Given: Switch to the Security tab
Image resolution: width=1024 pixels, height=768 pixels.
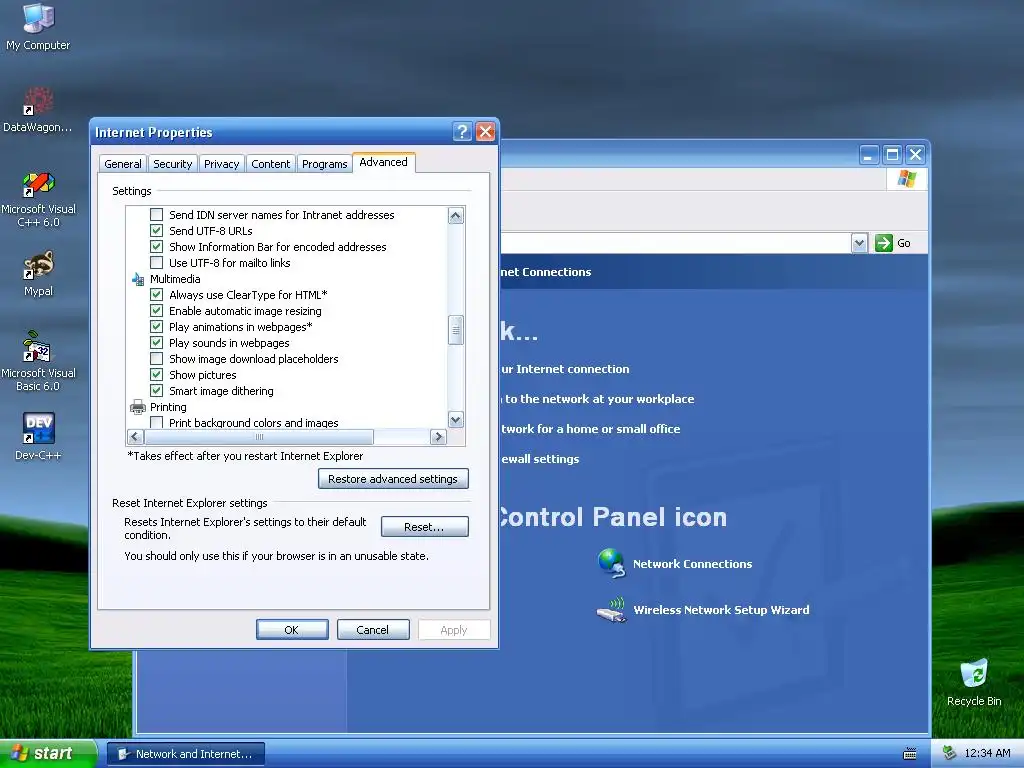Looking at the screenshot, I should pyautogui.click(x=172, y=164).
